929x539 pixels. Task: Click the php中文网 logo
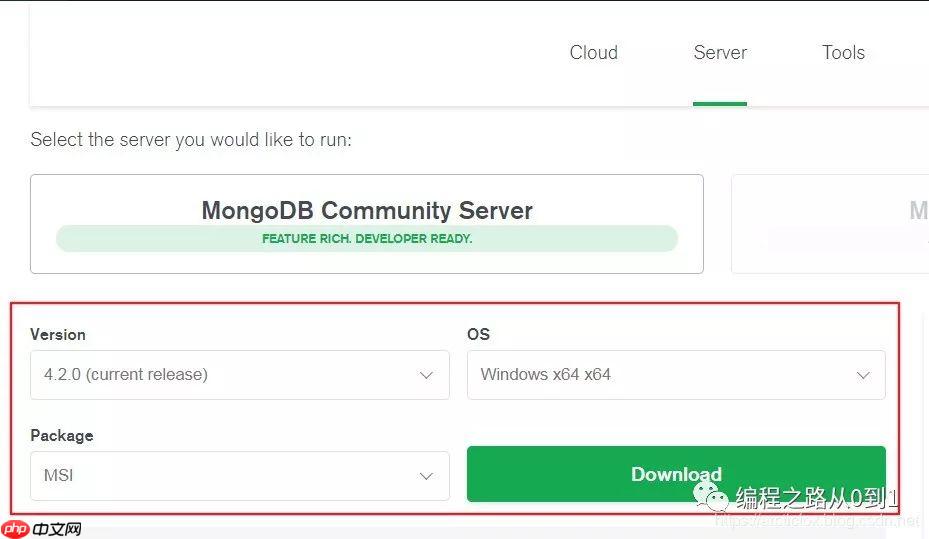pyautogui.click(x=41, y=529)
